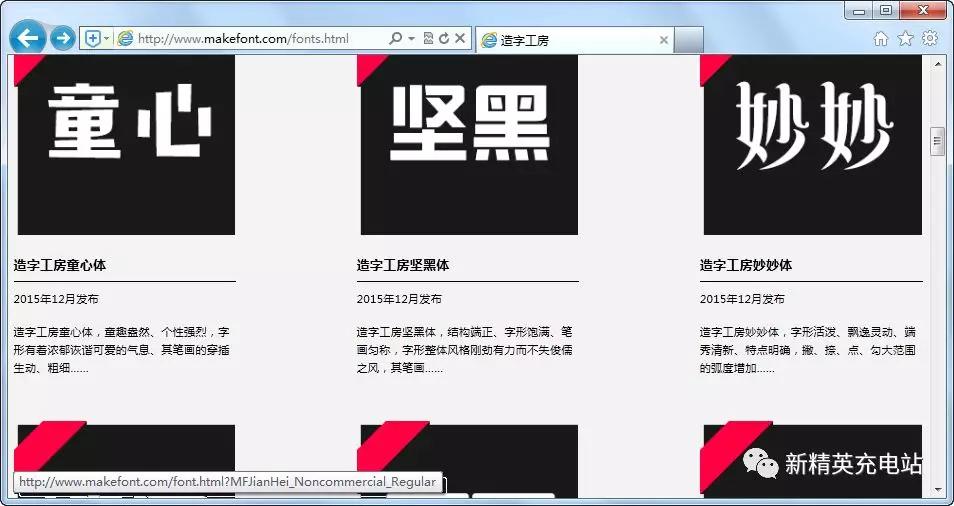Open the Tools gear icon
954x506 pixels.
tap(930, 38)
